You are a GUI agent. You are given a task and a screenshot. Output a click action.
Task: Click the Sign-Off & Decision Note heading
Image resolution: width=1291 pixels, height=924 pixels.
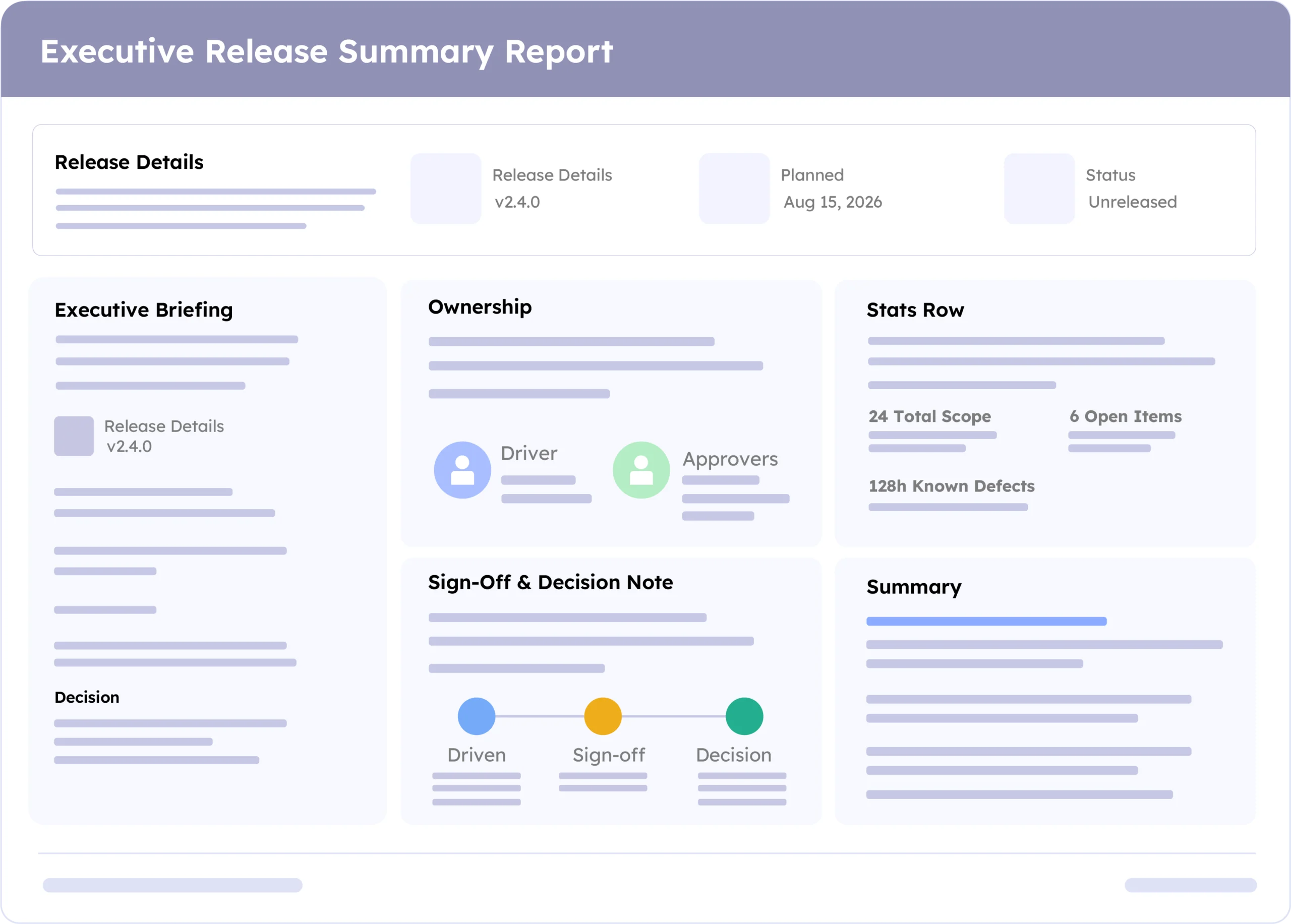[x=550, y=582]
